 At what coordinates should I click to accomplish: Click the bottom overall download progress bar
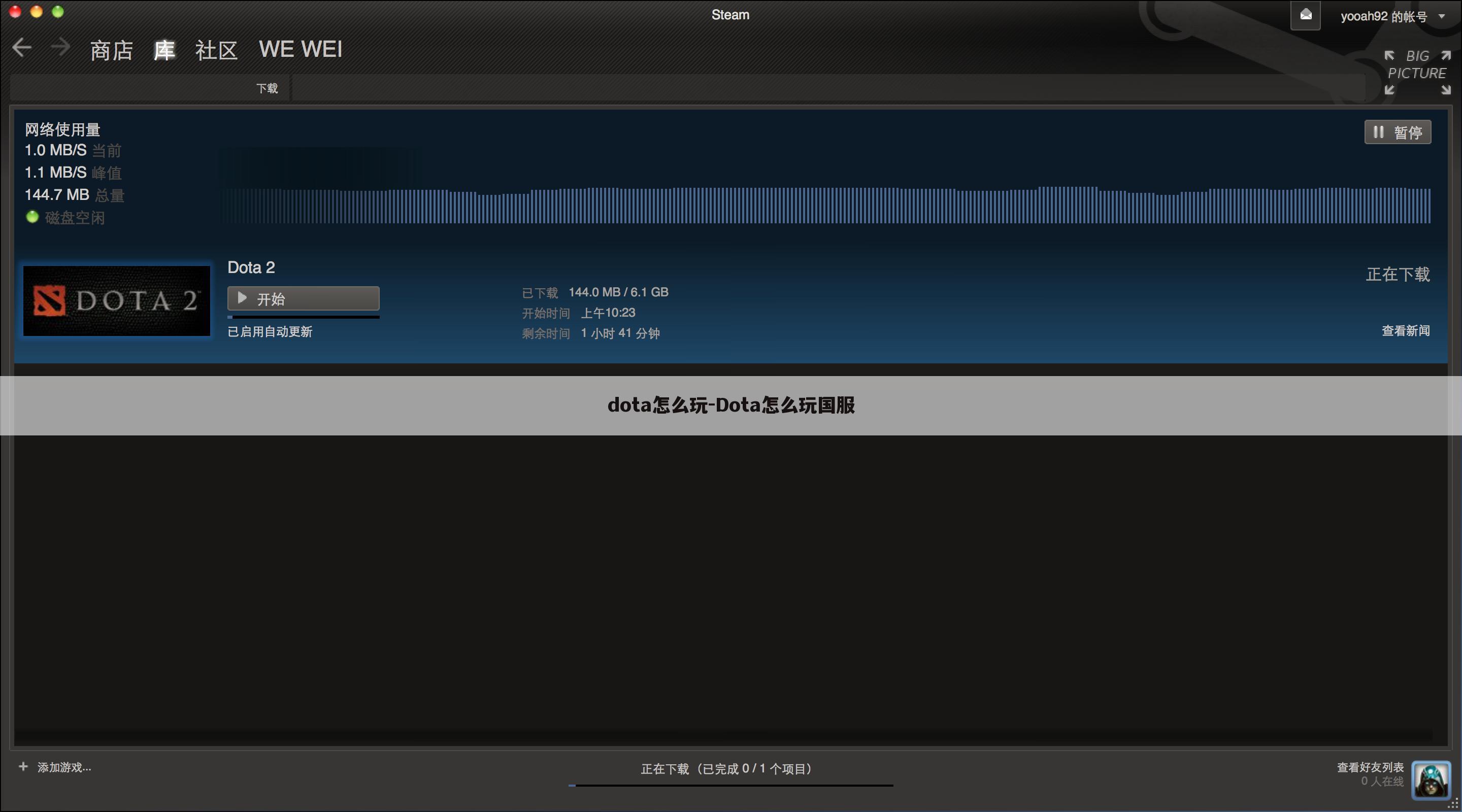pyautogui.click(x=730, y=785)
